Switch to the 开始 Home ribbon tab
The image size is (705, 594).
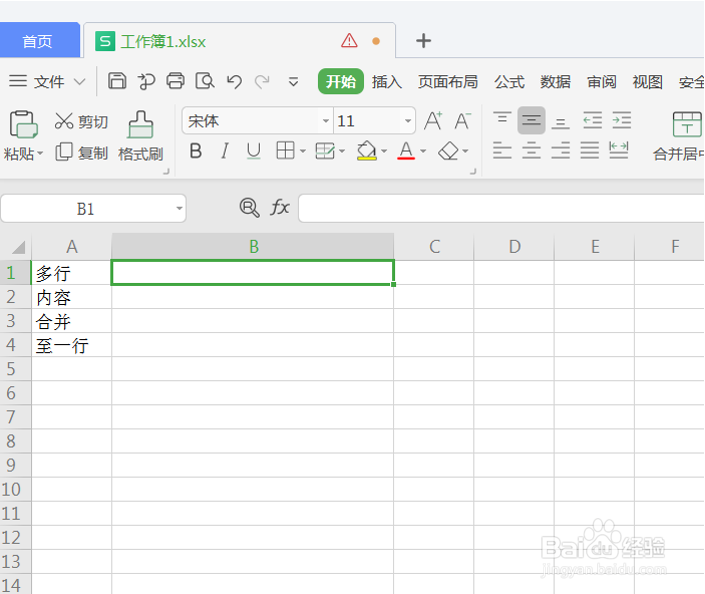click(x=341, y=81)
